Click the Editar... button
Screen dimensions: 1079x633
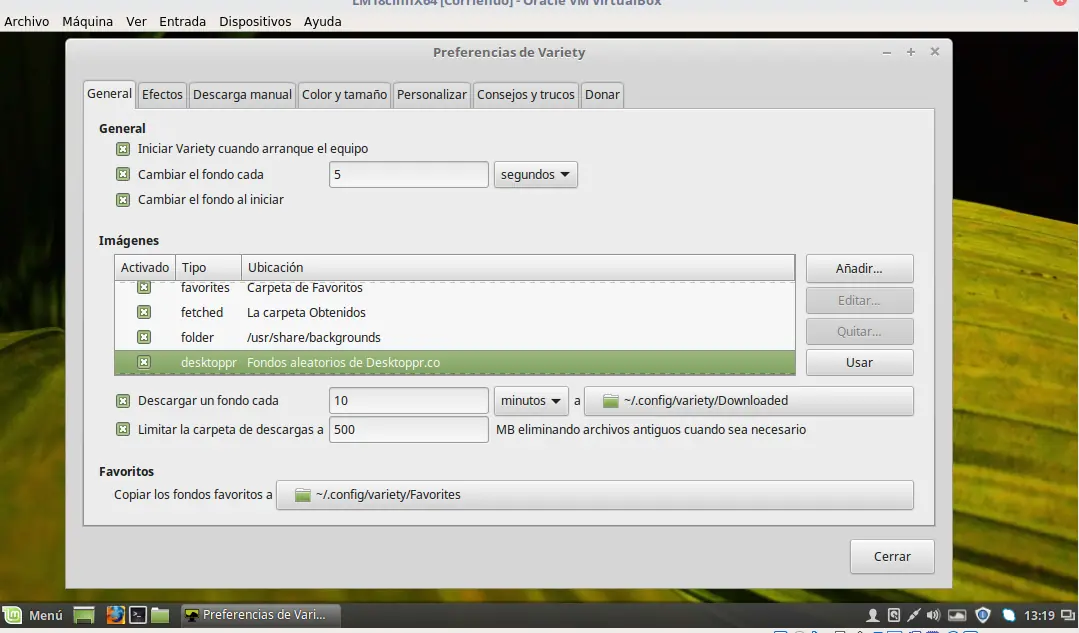coord(859,301)
